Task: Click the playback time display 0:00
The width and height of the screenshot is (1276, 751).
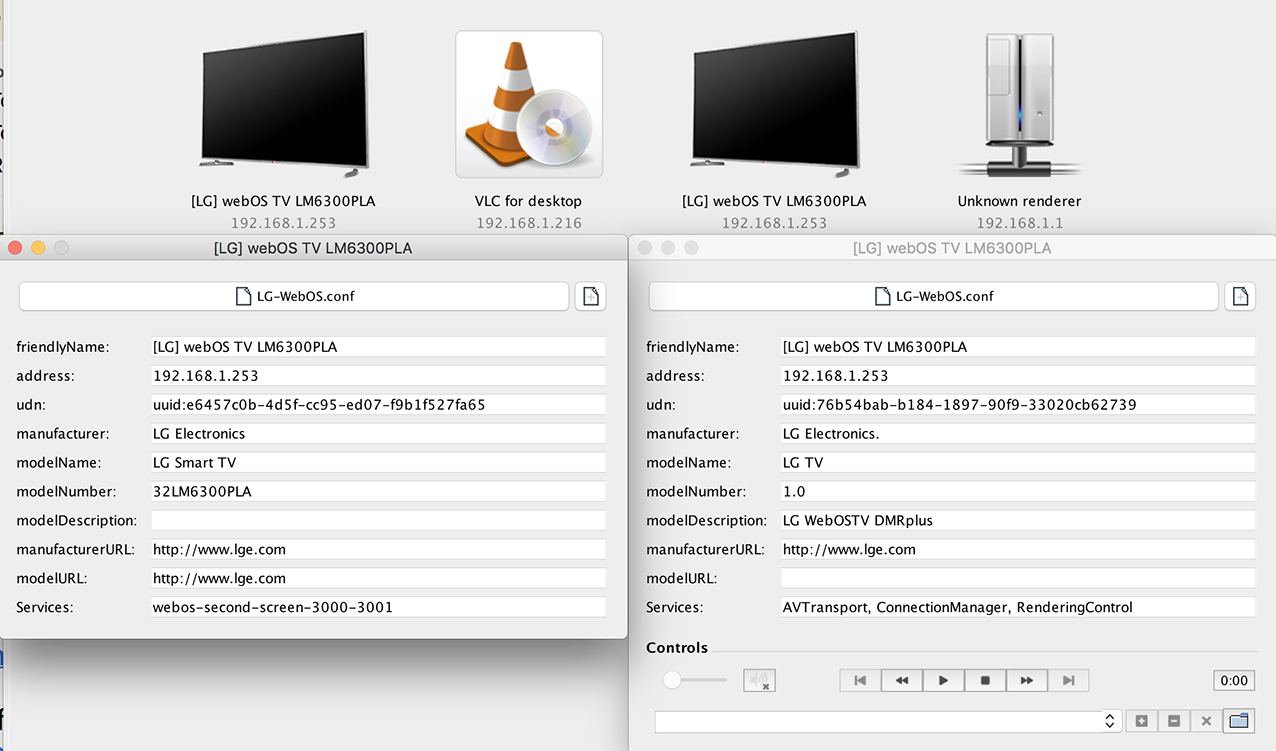Action: 1234,681
